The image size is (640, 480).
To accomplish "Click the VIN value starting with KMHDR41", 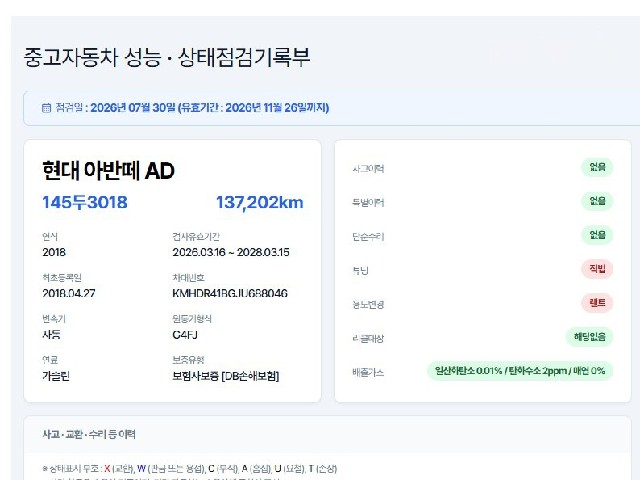I will (230, 293).
